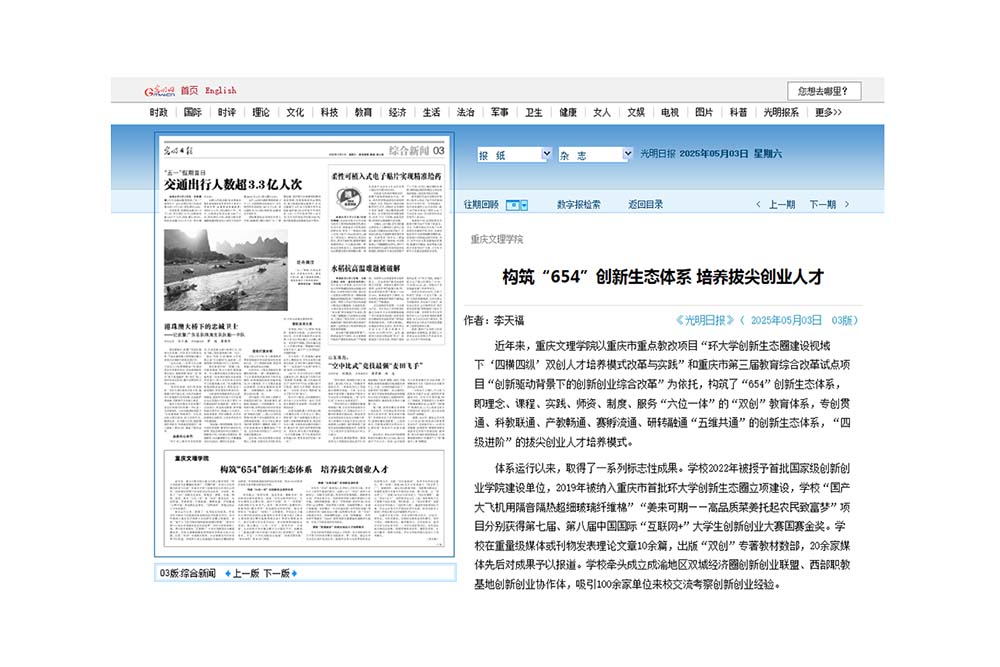Expand the 杂志 dropdown list
Screen dimensions: 1000x667
(626, 155)
